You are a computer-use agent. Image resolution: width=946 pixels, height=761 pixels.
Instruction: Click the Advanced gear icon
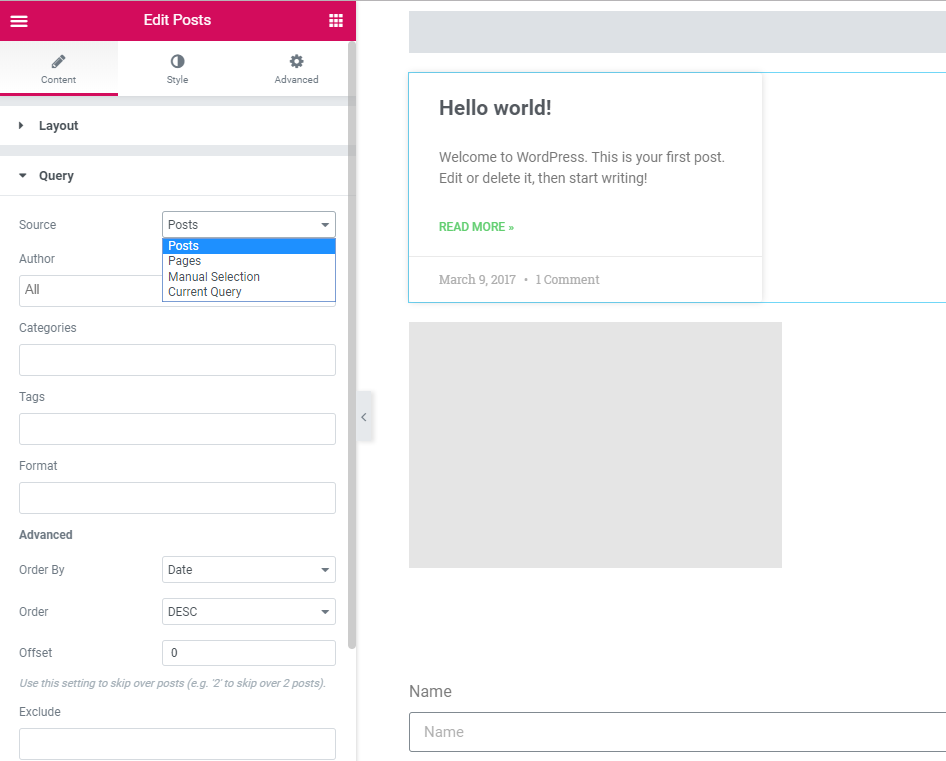coord(296,62)
